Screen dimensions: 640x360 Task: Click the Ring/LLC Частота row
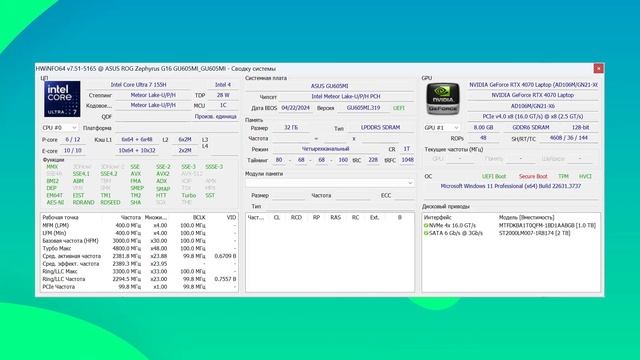[139, 279]
